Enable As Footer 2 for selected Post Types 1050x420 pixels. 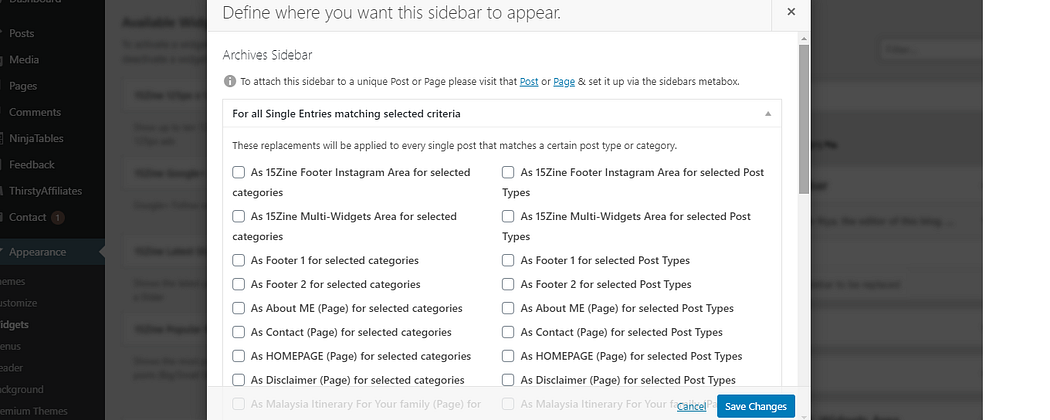click(x=508, y=284)
